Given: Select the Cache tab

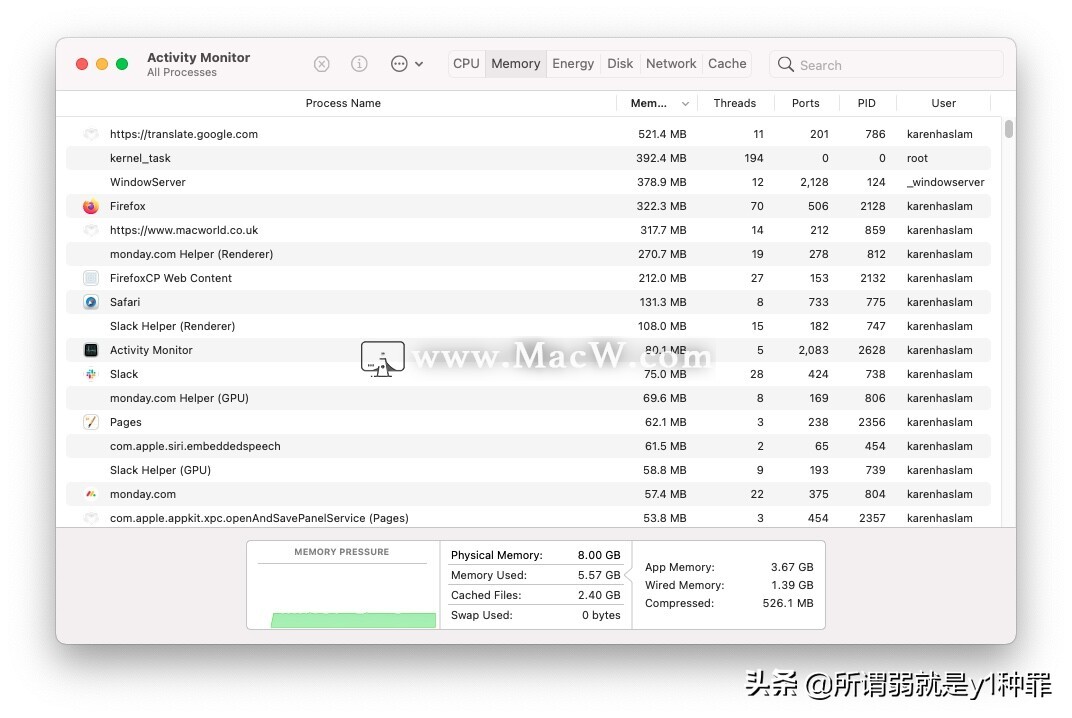Looking at the screenshot, I should pyautogui.click(x=727, y=64).
